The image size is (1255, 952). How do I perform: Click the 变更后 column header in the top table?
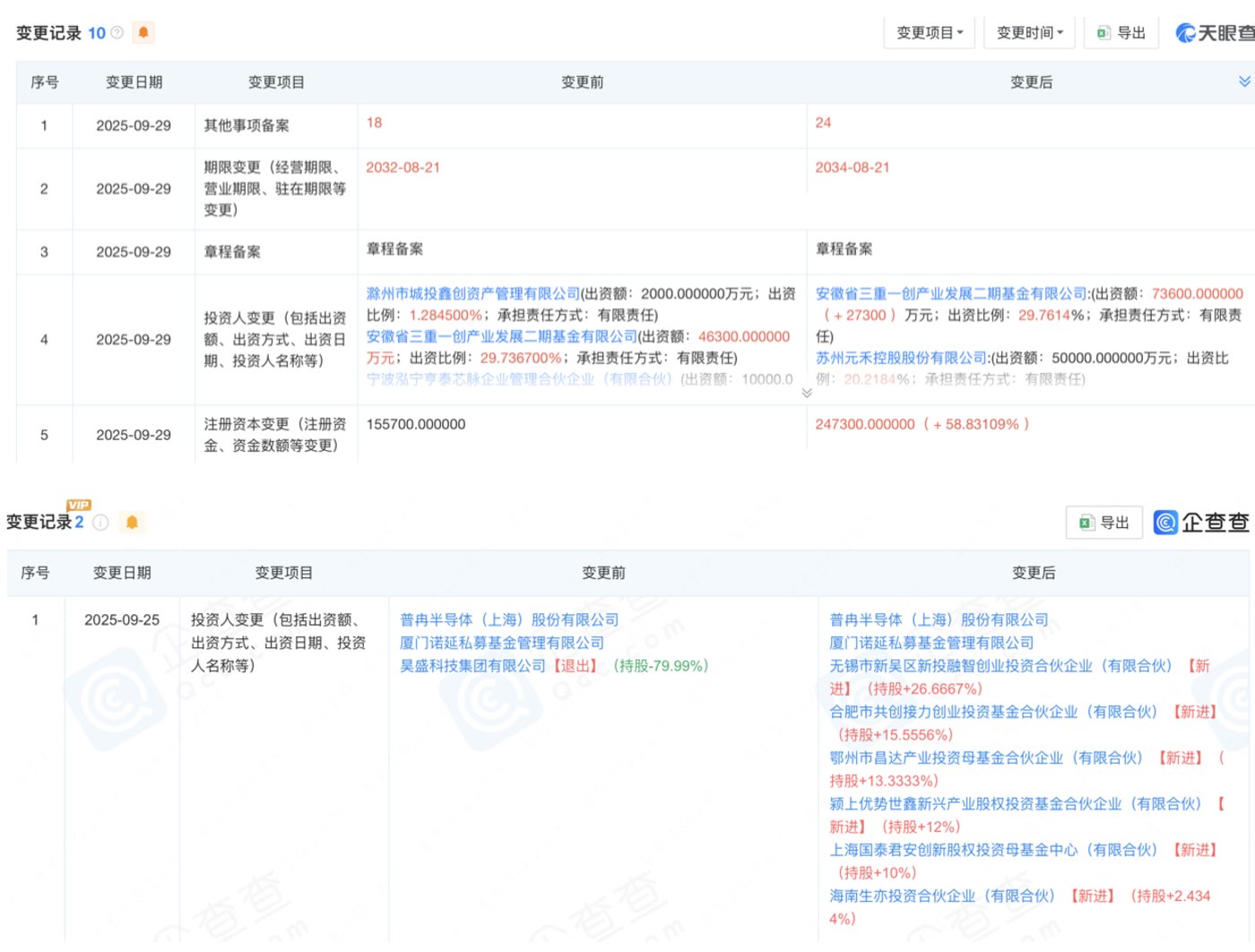pos(1032,82)
